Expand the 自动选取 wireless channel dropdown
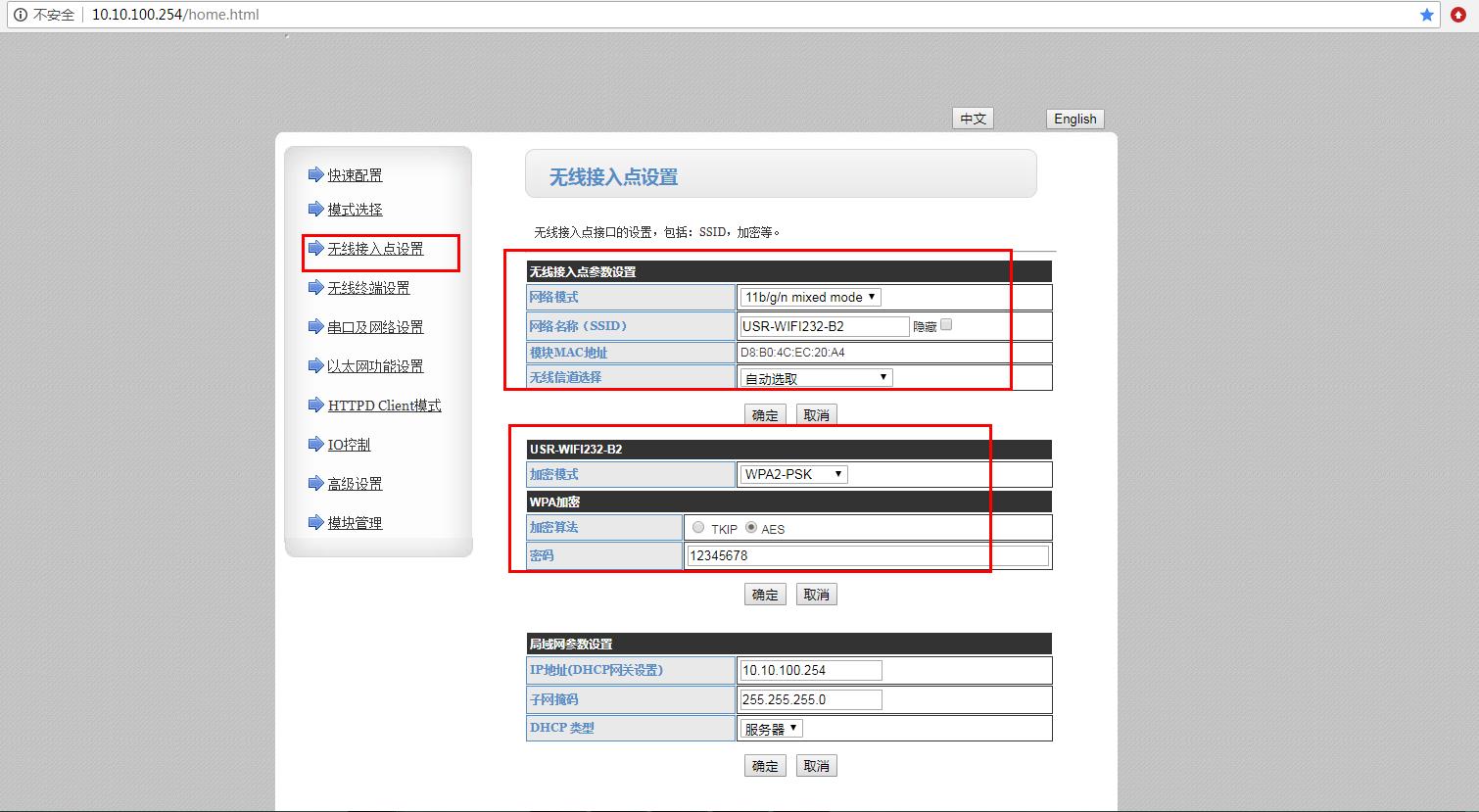 (x=816, y=378)
